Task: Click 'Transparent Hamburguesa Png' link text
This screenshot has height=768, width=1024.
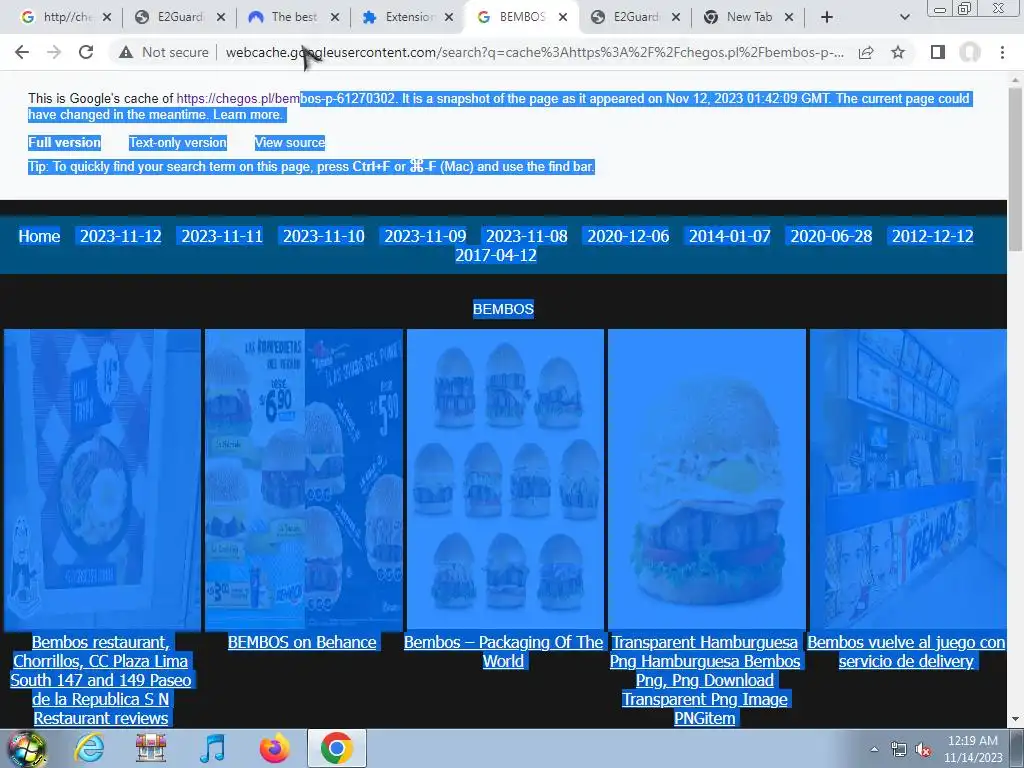Action: (x=705, y=680)
